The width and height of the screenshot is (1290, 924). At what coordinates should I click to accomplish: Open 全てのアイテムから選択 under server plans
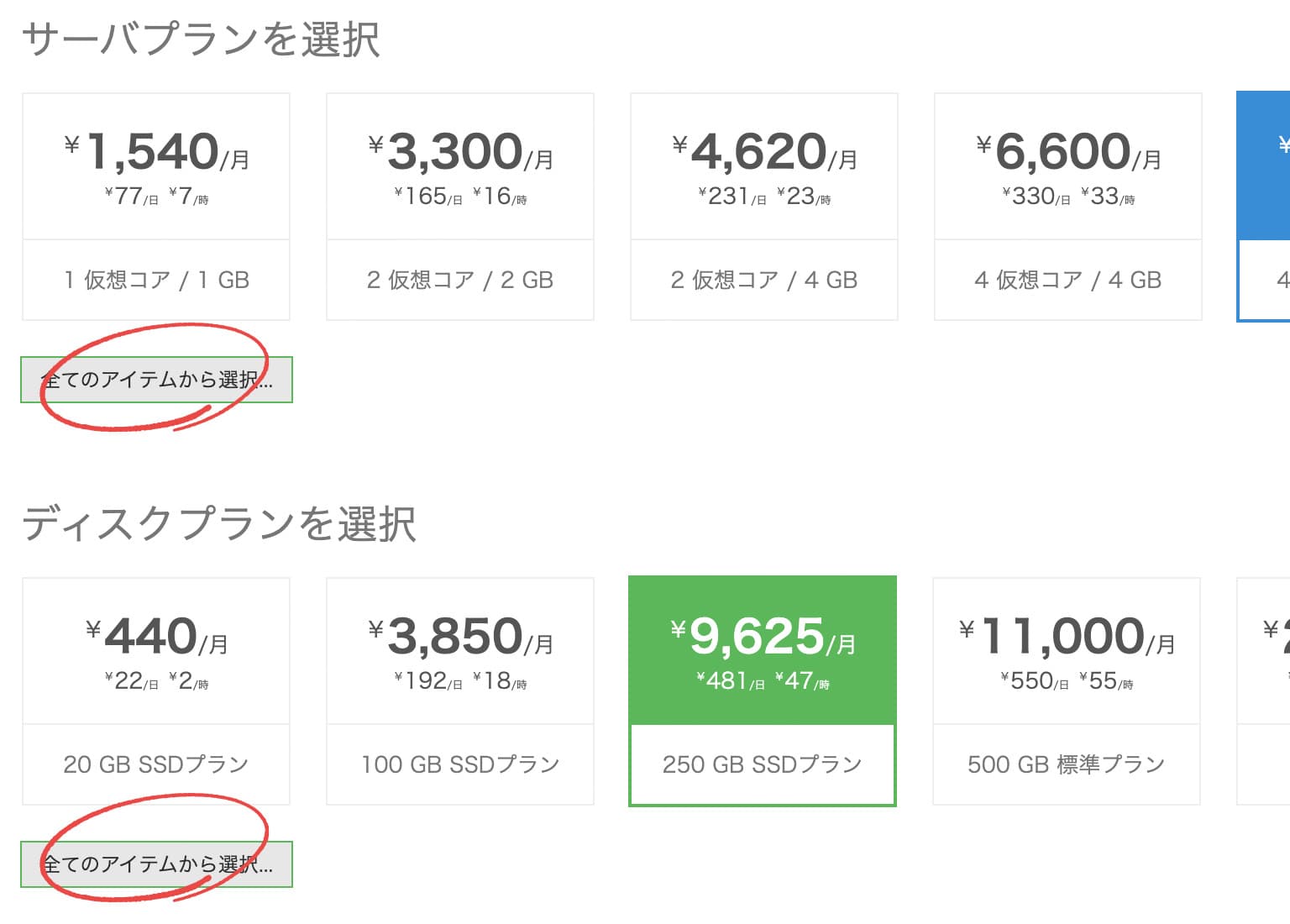[156, 380]
